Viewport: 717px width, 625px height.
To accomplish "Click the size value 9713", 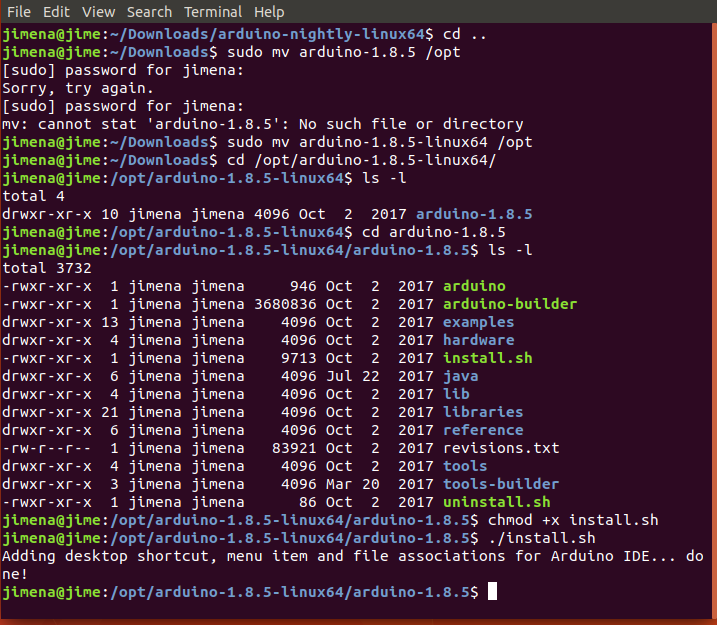I will (x=299, y=358).
